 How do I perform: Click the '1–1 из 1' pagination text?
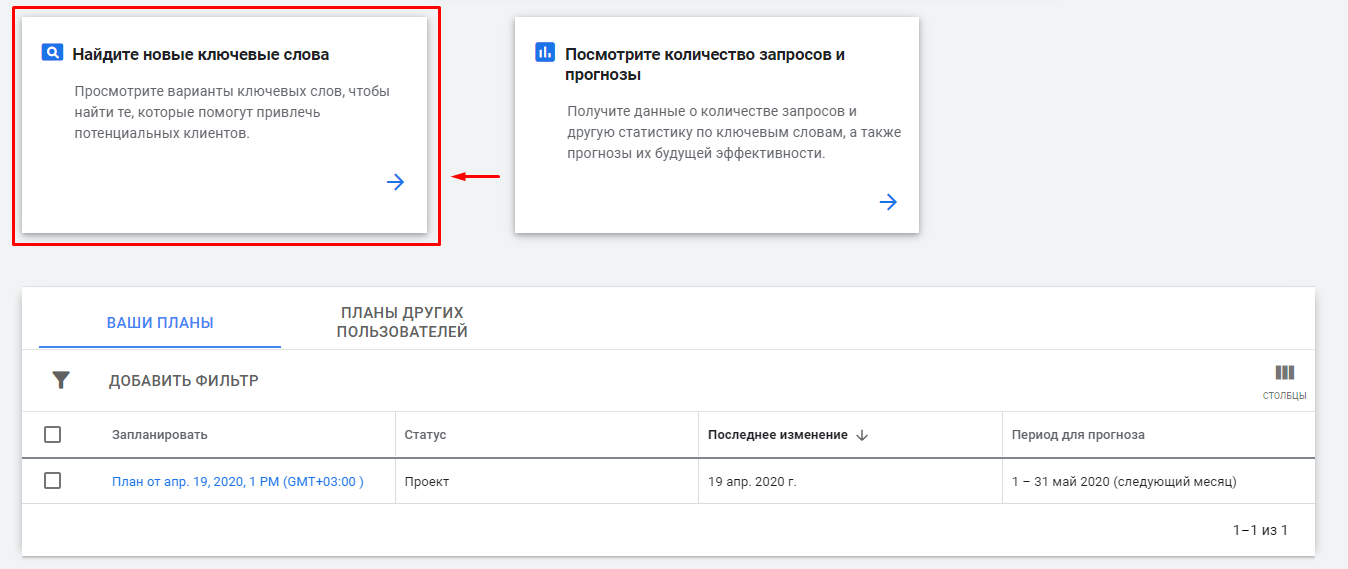pyautogui.click(x=1260, y=530)
